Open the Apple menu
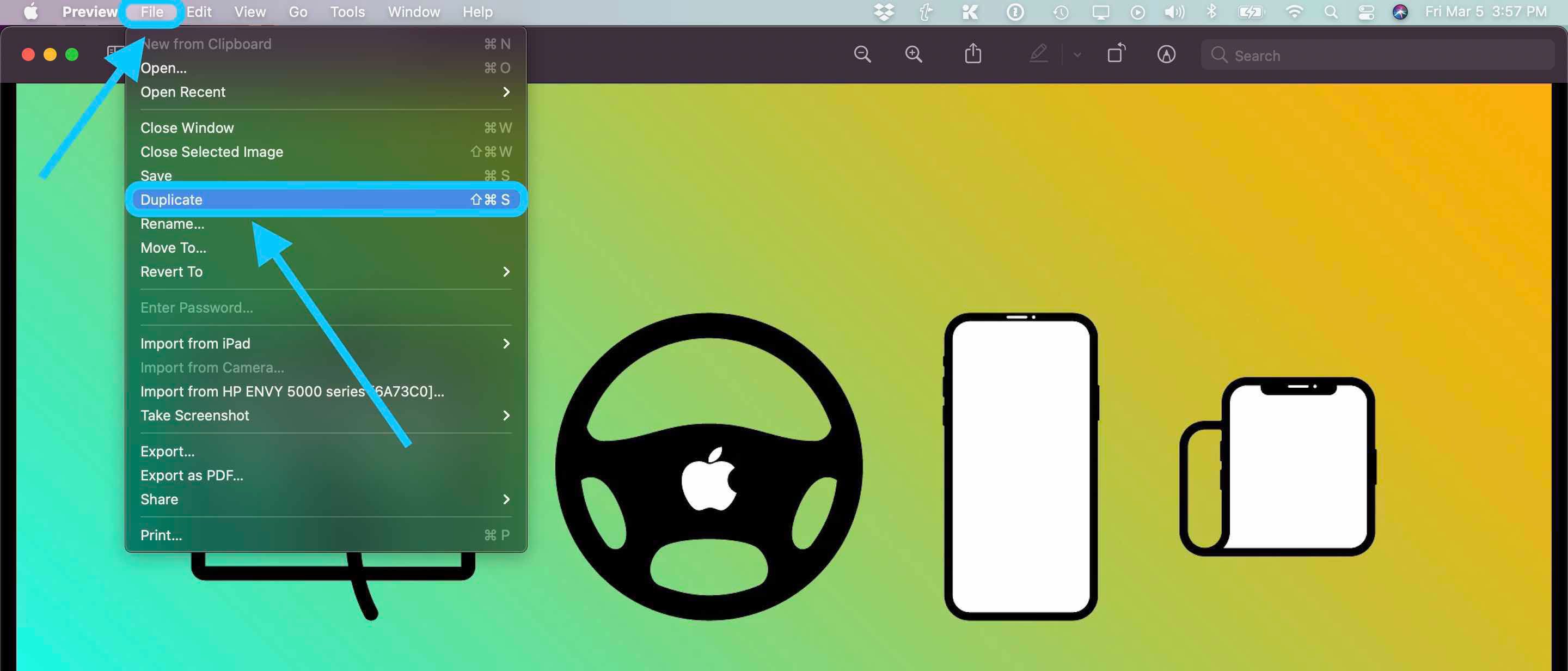This screenshot has height=671, width=1568. pyautogui.click(x=30, y=11)
